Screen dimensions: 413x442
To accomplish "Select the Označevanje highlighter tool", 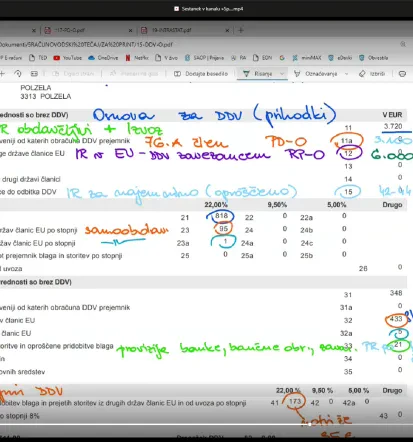I will tap(316, 74).
